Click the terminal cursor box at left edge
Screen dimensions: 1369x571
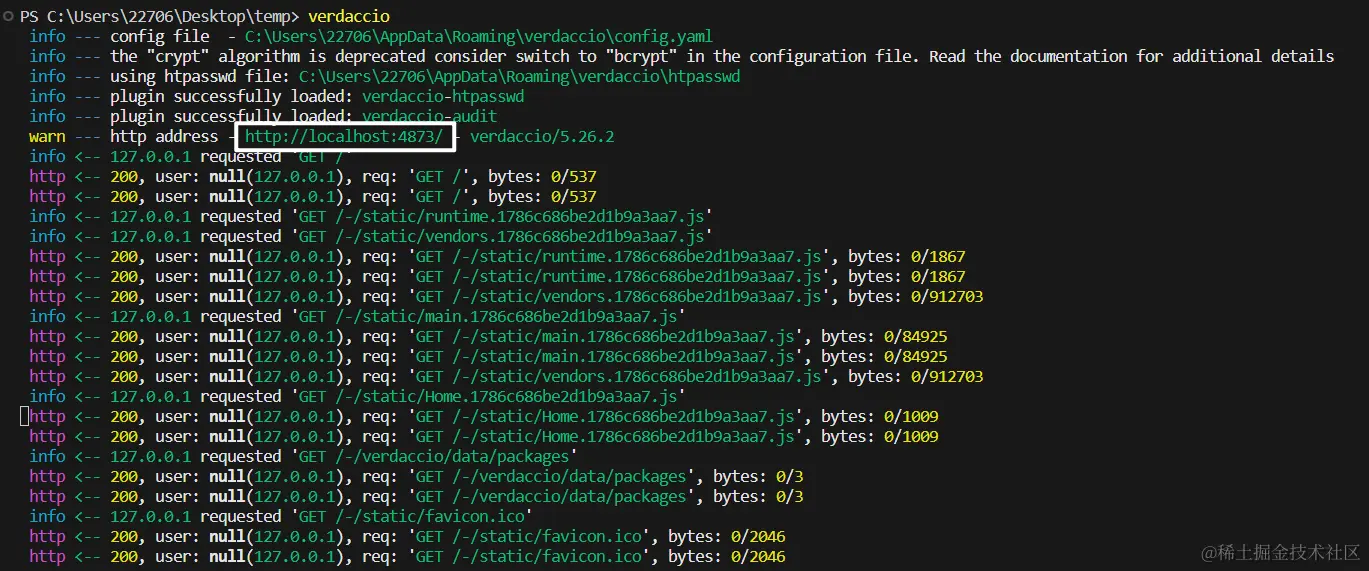(x=25, y=416)
